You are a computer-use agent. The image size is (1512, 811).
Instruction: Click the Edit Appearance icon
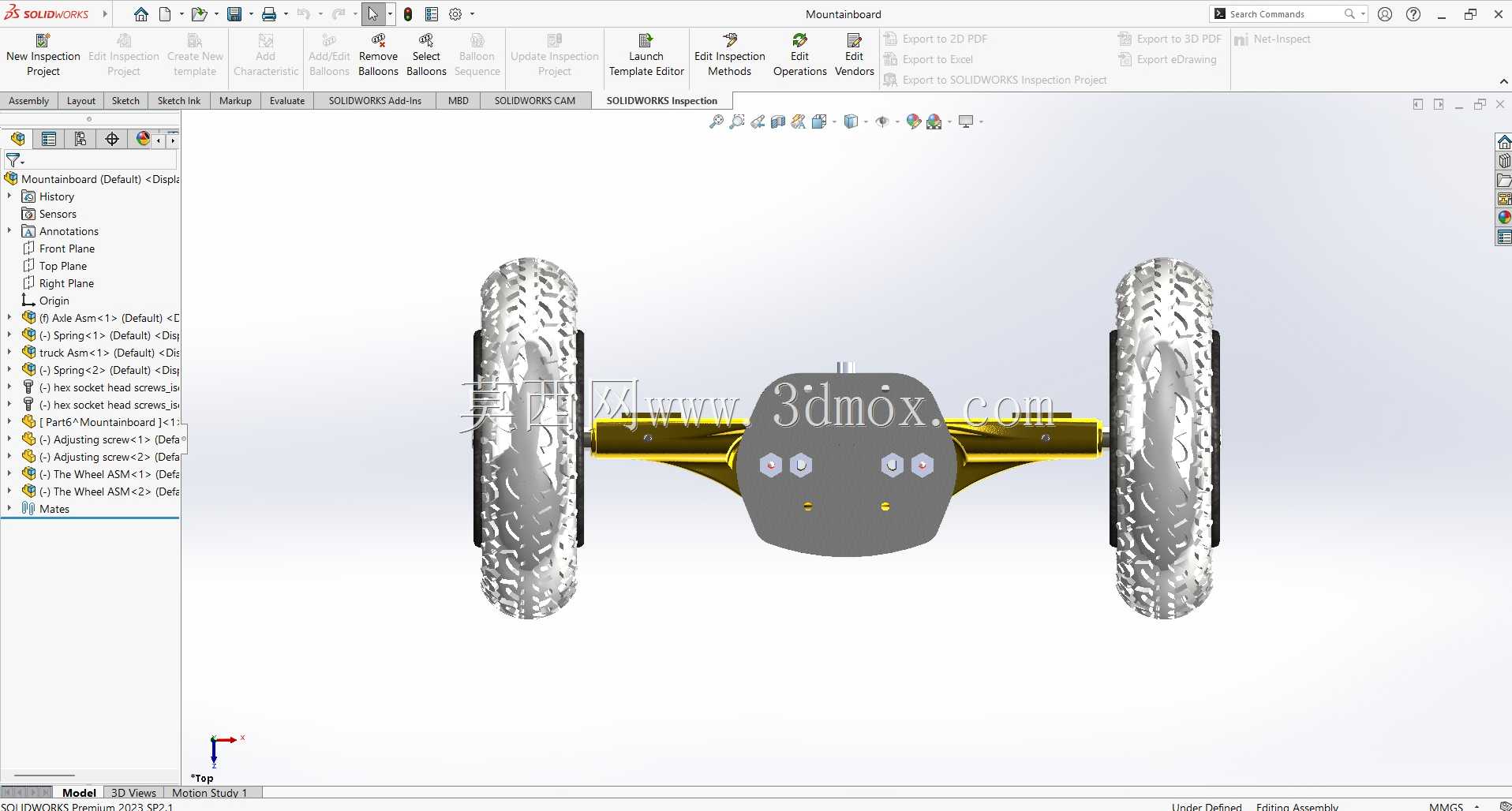tap(914, 121)
